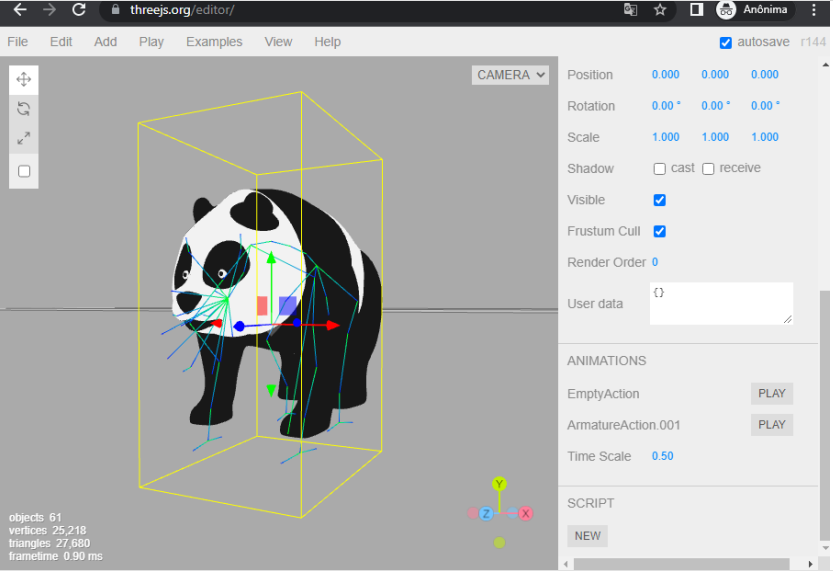
Task: Toggle the local space checkbox in toolbar
Action: point(24,171)
